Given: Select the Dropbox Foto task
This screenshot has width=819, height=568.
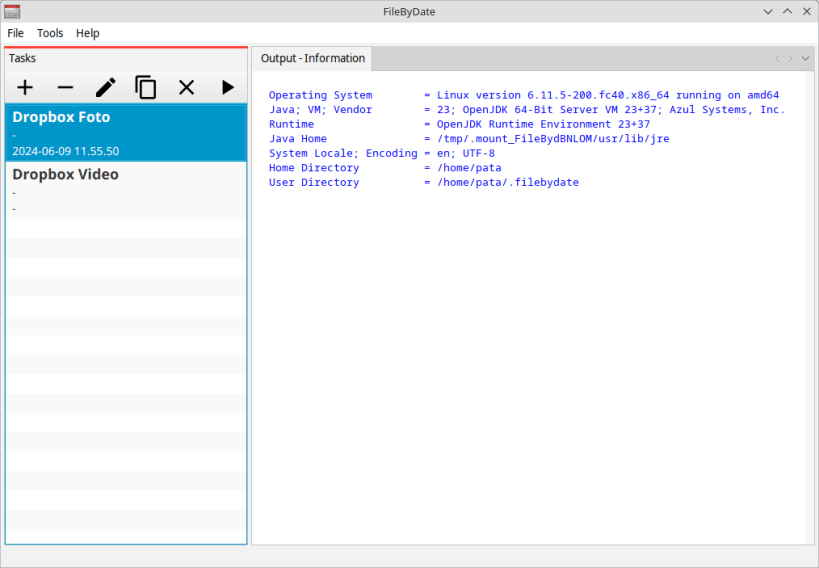Looking at the screenshot, I should 126,133.
